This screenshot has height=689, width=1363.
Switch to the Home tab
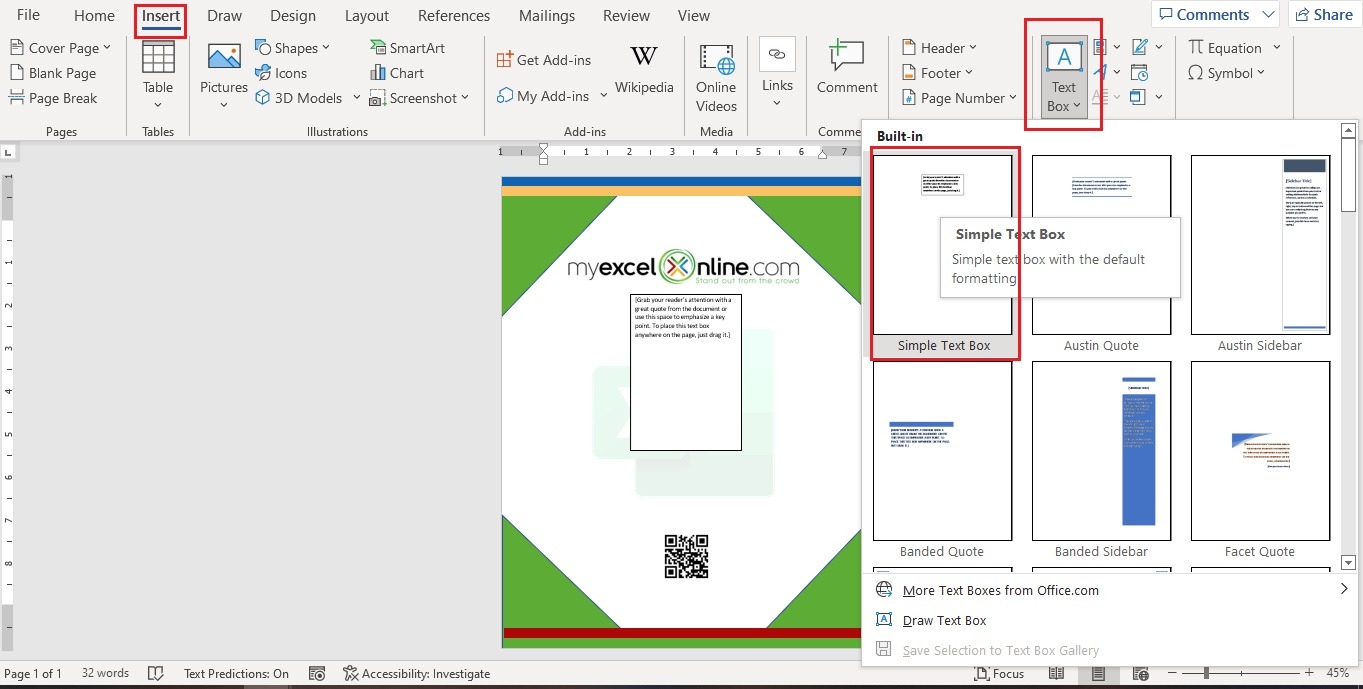[x=94, y=15]
